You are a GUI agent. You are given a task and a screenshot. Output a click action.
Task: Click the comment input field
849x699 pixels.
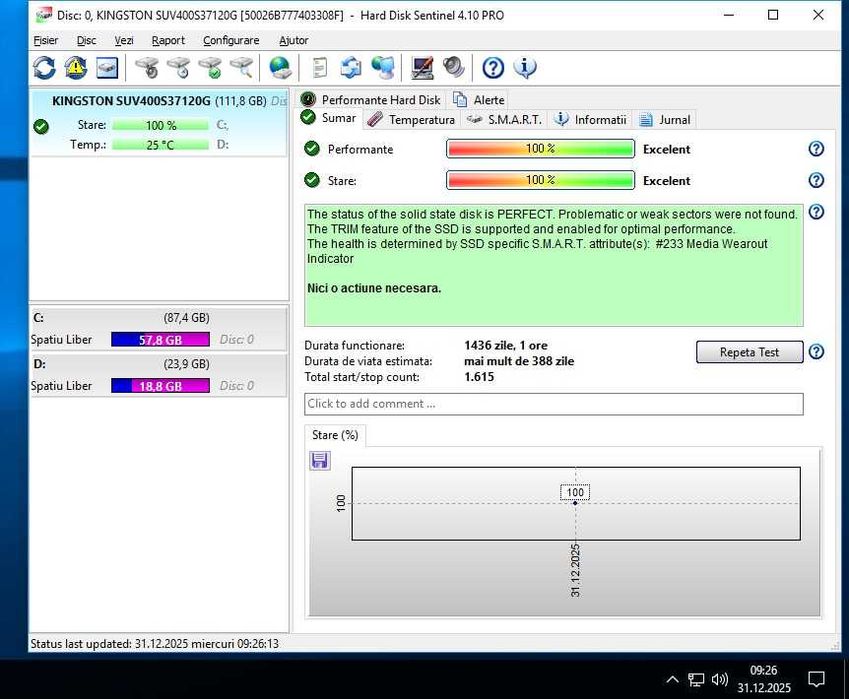click(553, 404)
